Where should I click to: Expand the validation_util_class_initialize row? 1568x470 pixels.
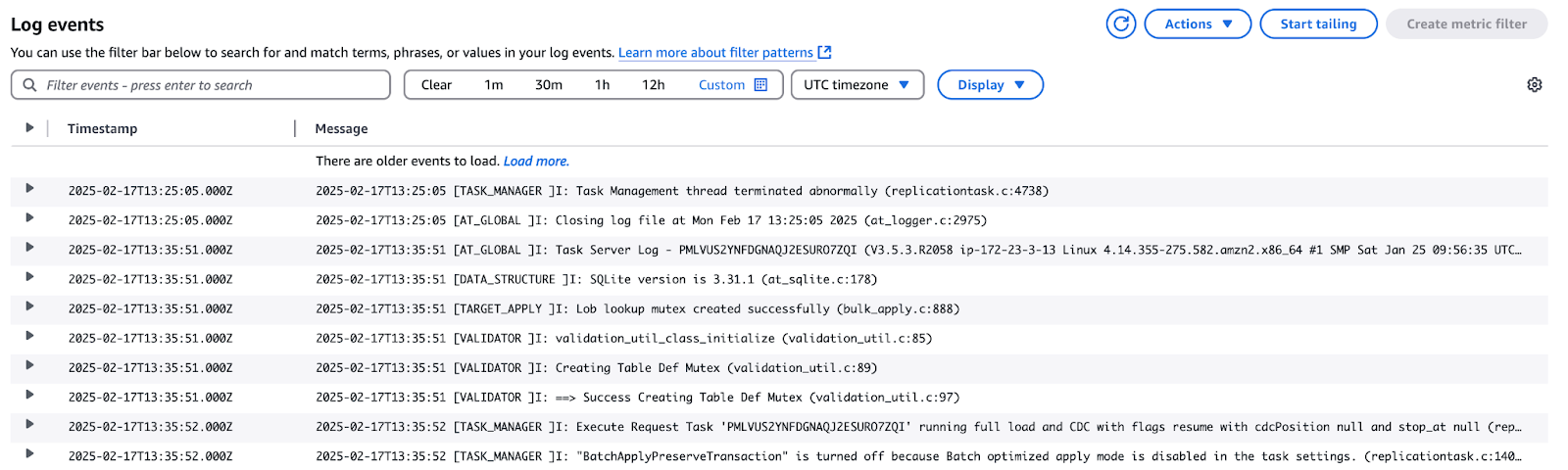point(29,336)
